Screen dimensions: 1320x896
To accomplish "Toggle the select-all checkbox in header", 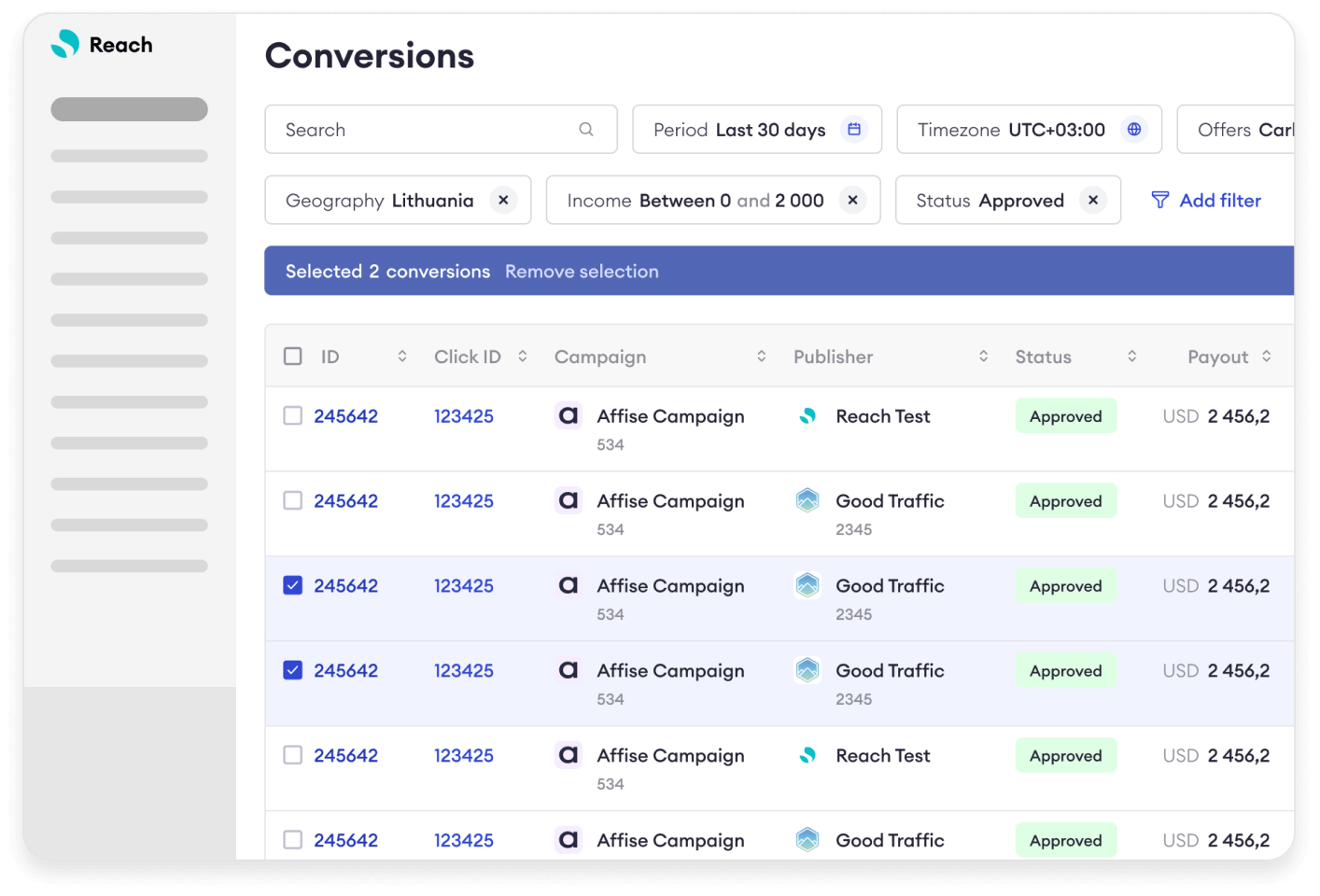I will (x=293, y=357).
